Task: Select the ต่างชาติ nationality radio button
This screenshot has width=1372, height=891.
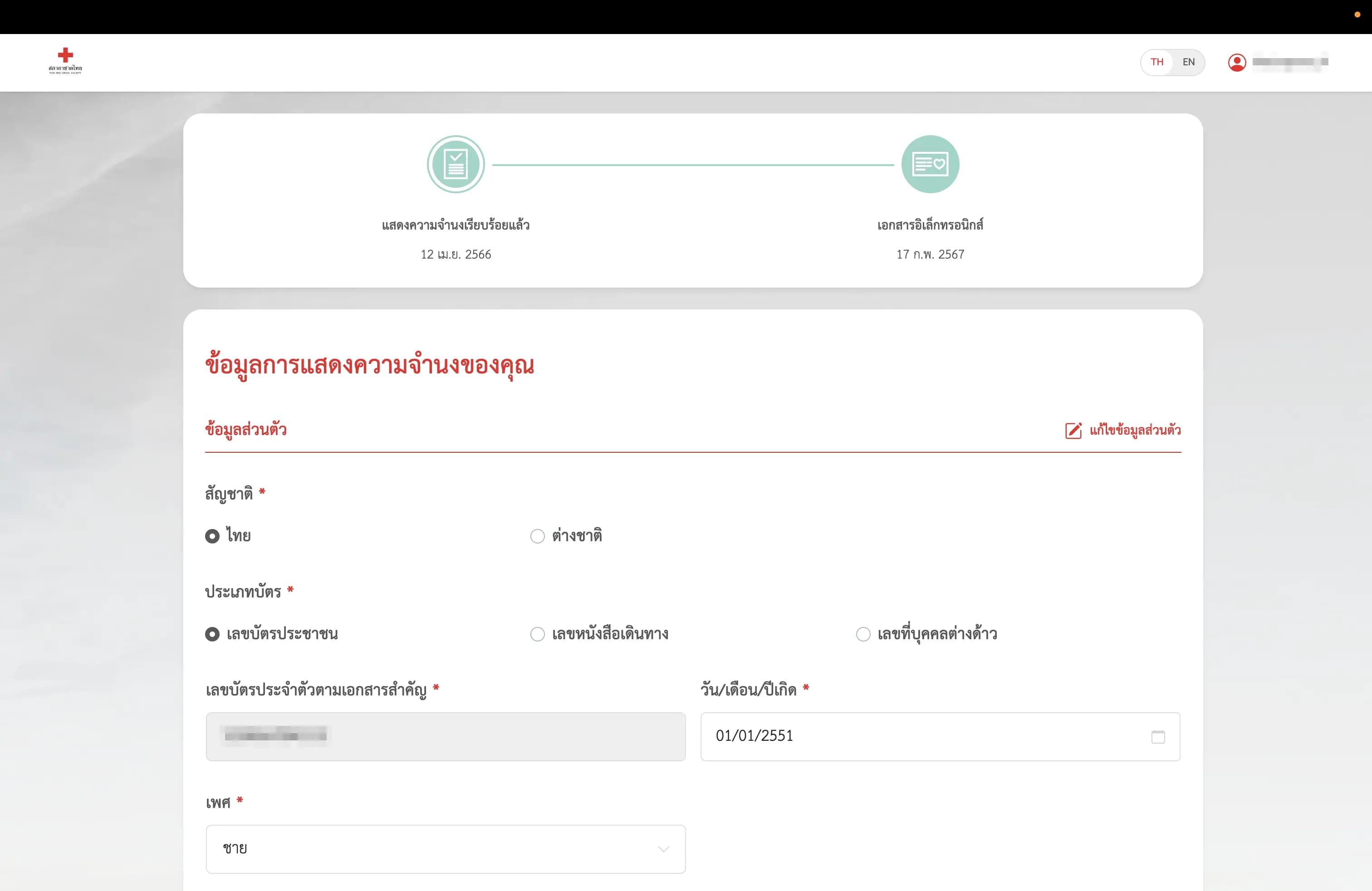Action: [537, 536]
